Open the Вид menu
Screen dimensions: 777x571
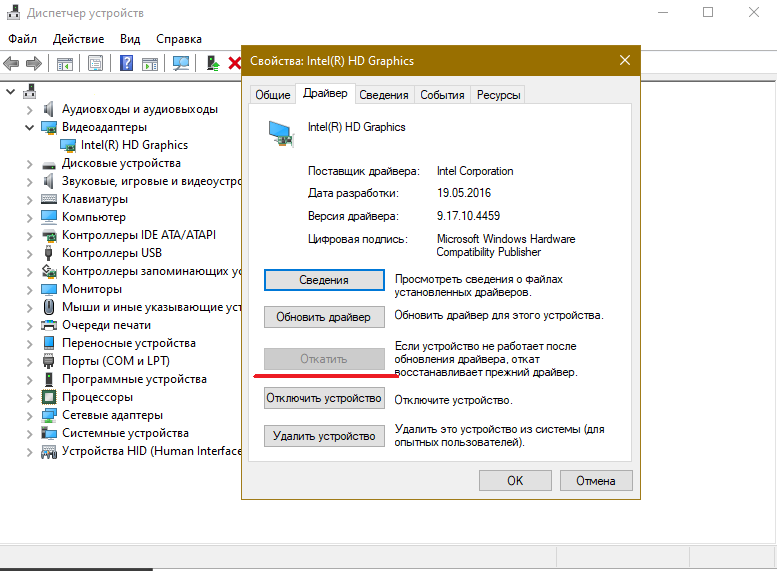tap(130, 39)
